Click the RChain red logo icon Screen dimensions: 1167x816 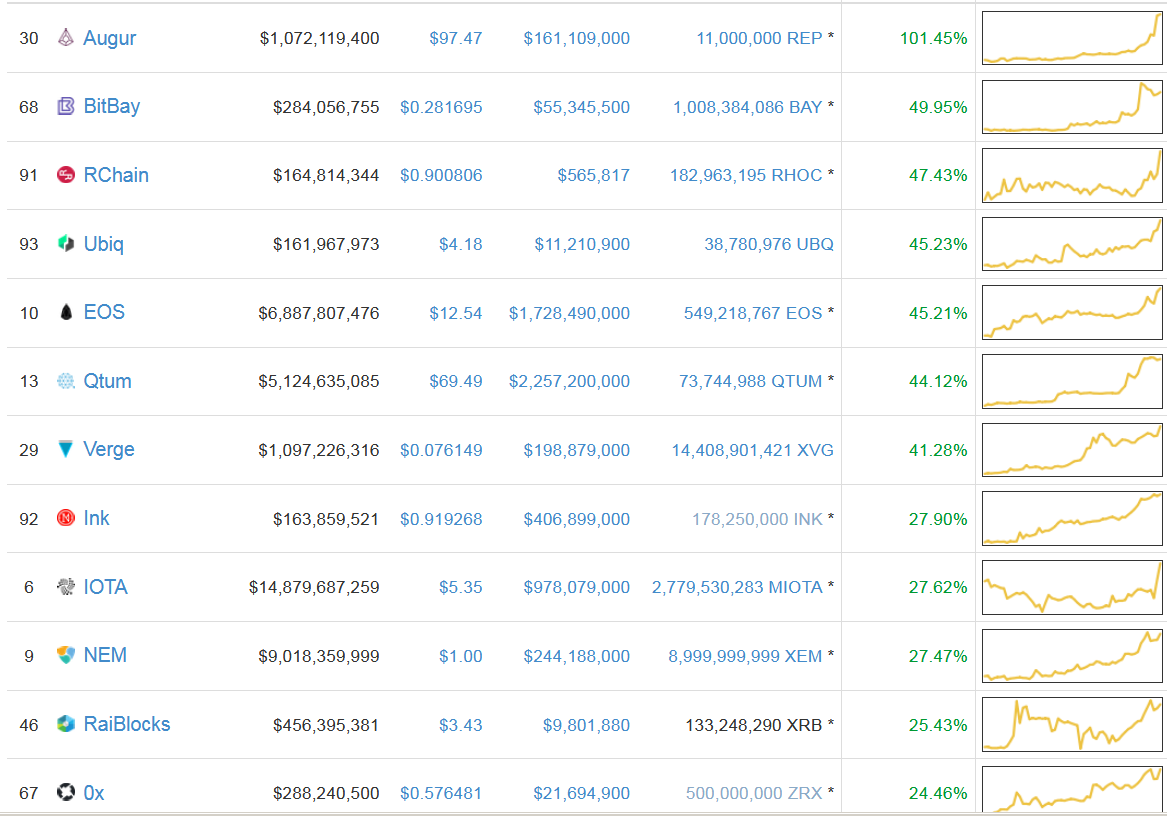(x=65, y=175)
